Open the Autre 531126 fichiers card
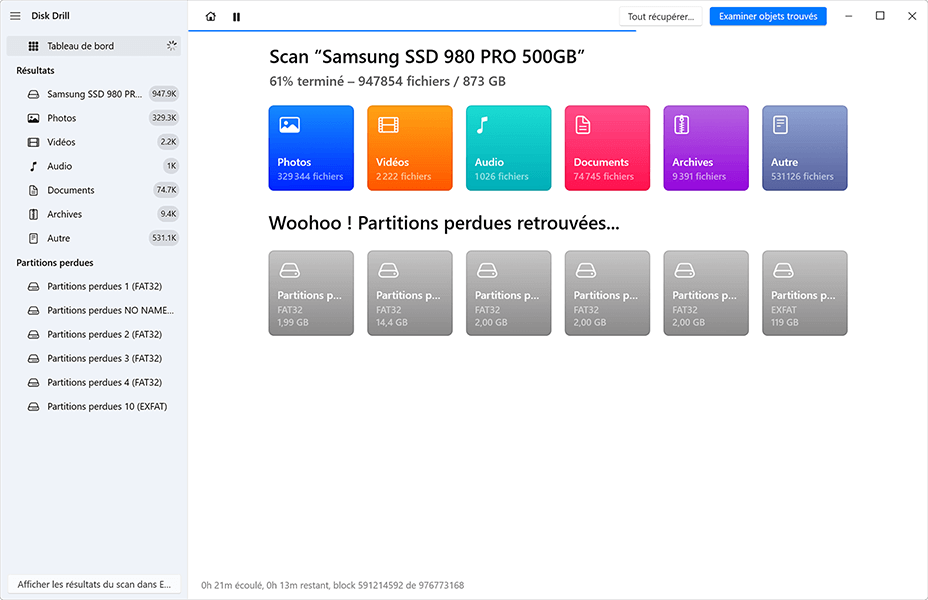Viewport: 928px width, 600px height. (805, 148)
